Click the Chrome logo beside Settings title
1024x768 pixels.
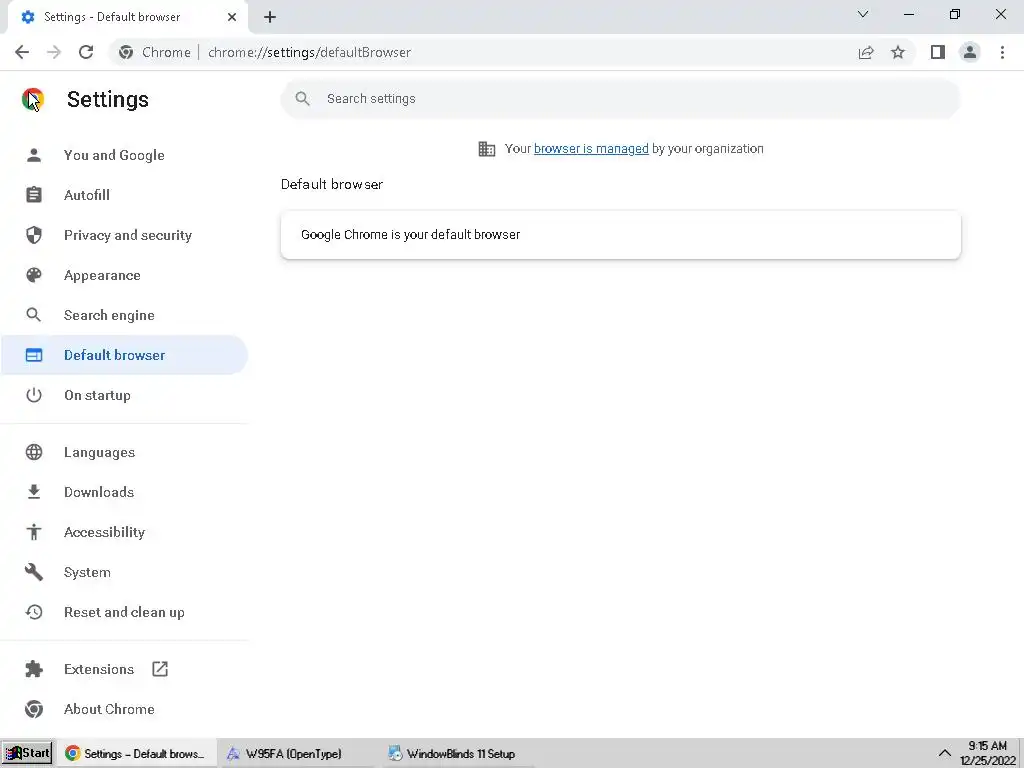point(33,99)
